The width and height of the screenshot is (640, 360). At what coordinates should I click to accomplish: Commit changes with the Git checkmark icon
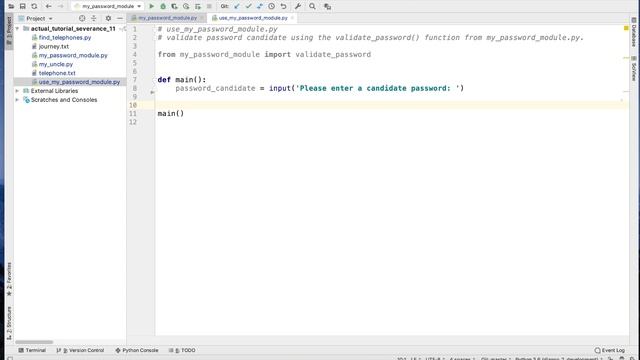248,6
